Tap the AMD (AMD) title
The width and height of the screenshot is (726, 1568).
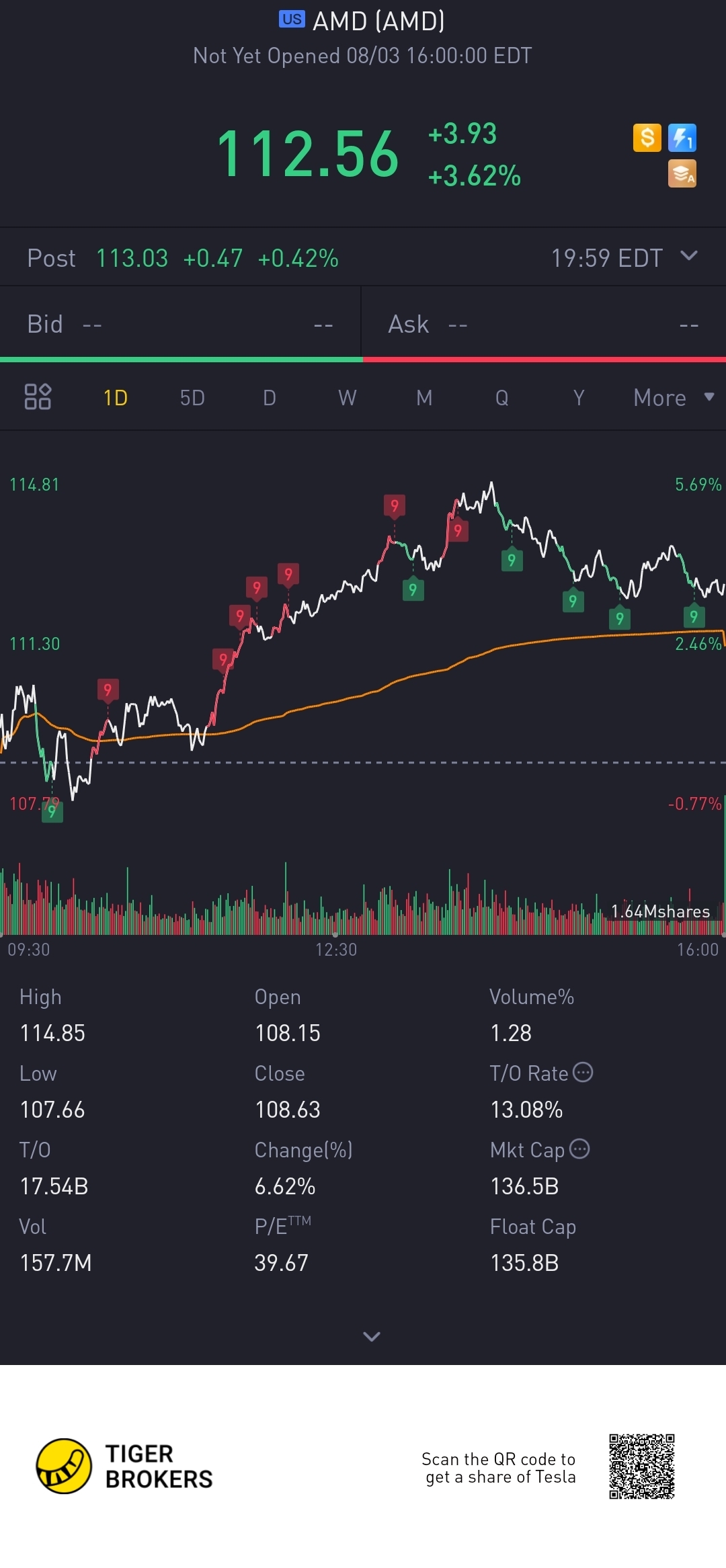[x=378, y=21]
